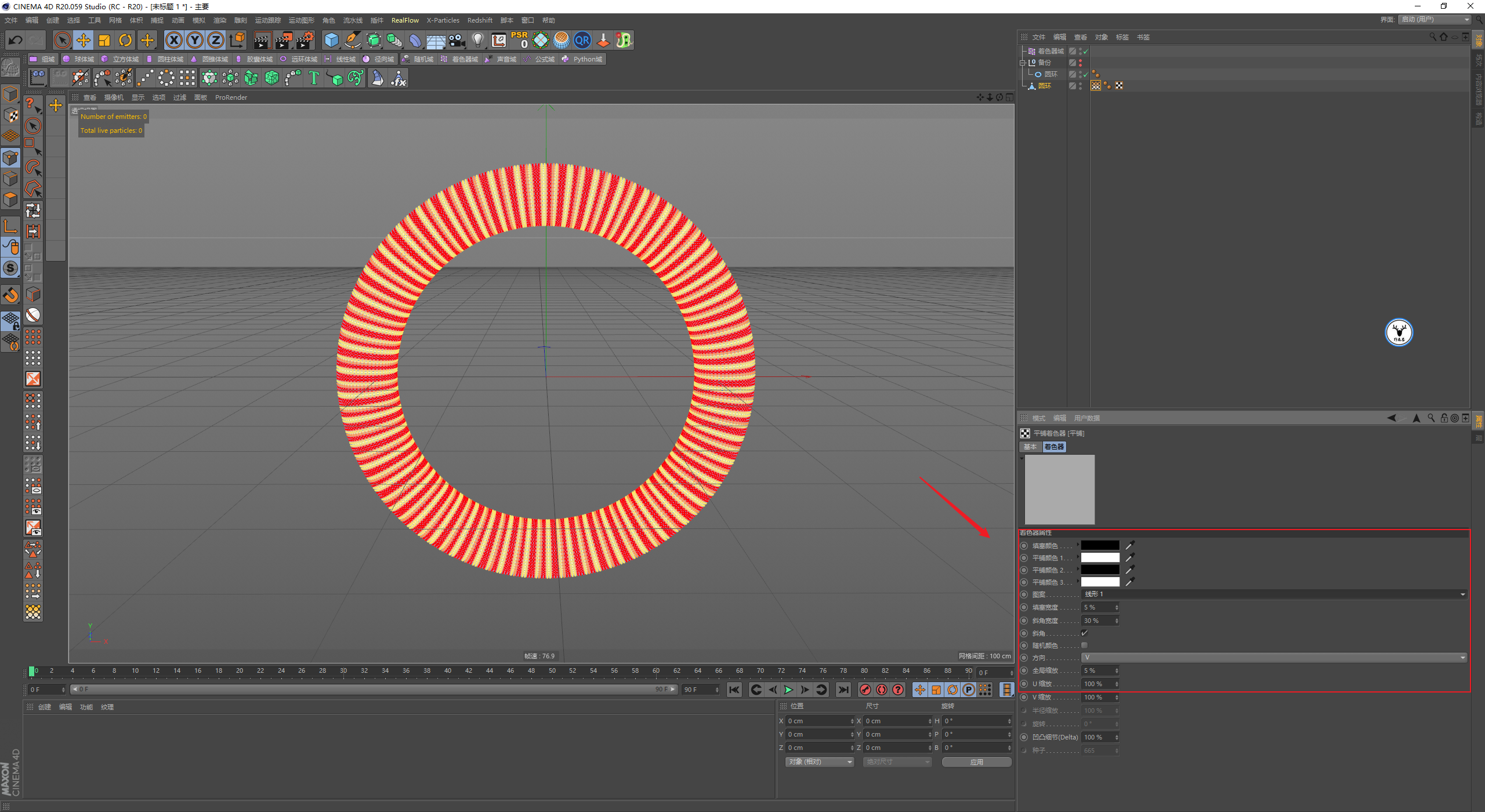Viewport: 1485px width, 812px height.
Task: Add a light object via bulb icon
Action: coord(477,40)
